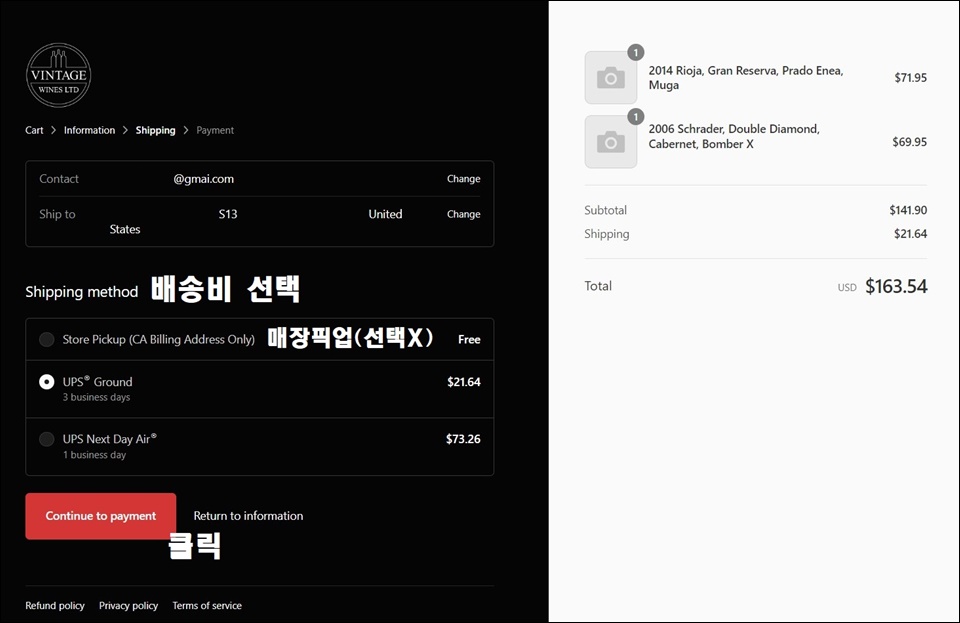Select Store Pickup shipping option
Image resolution: width=960 pixels, height=623 pixels.
tap(47, 340)
